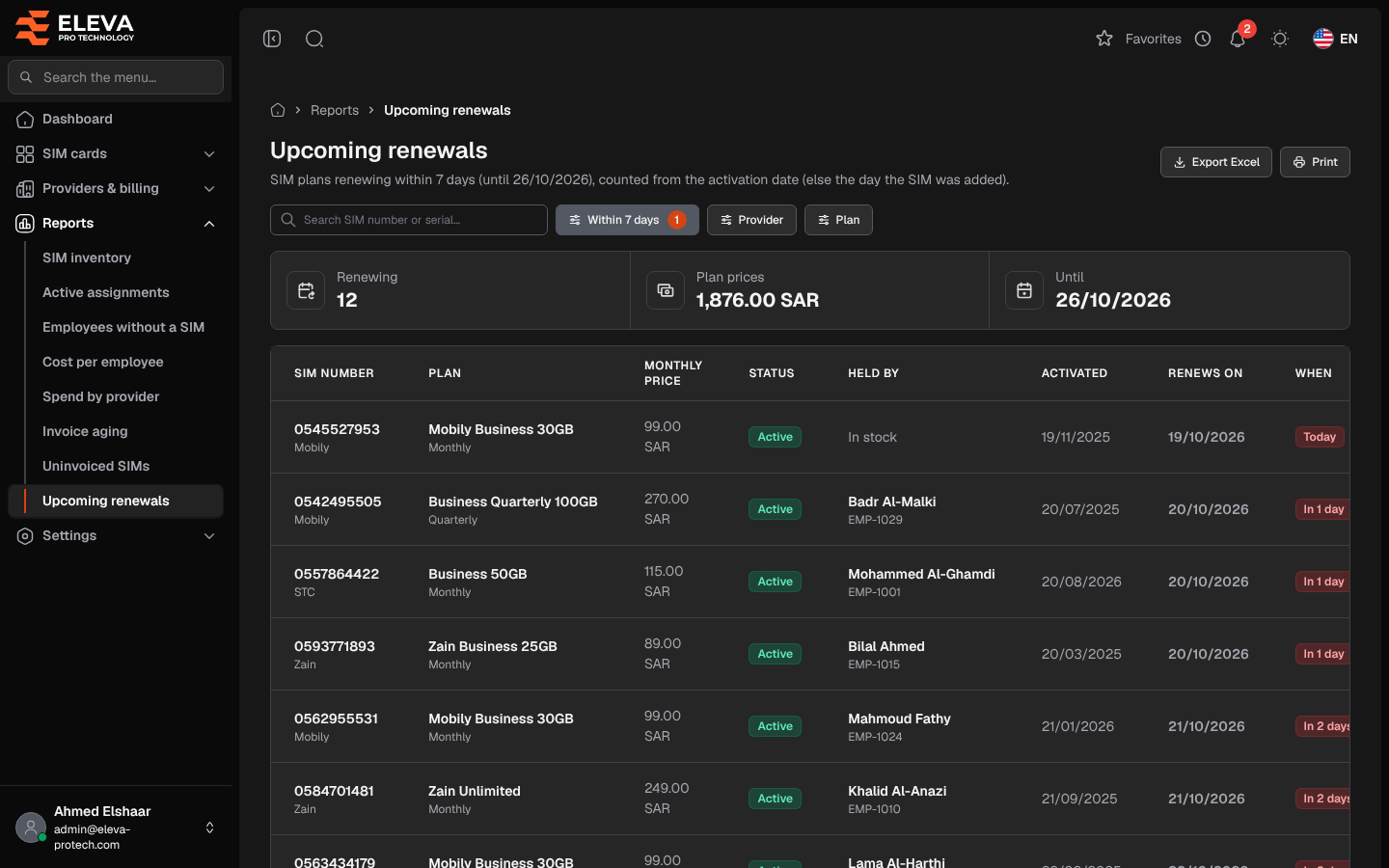The width and height of the screenshot is (1389, 868).
Task: Go to Reports breadcrumb link
Action: point(335,110)
